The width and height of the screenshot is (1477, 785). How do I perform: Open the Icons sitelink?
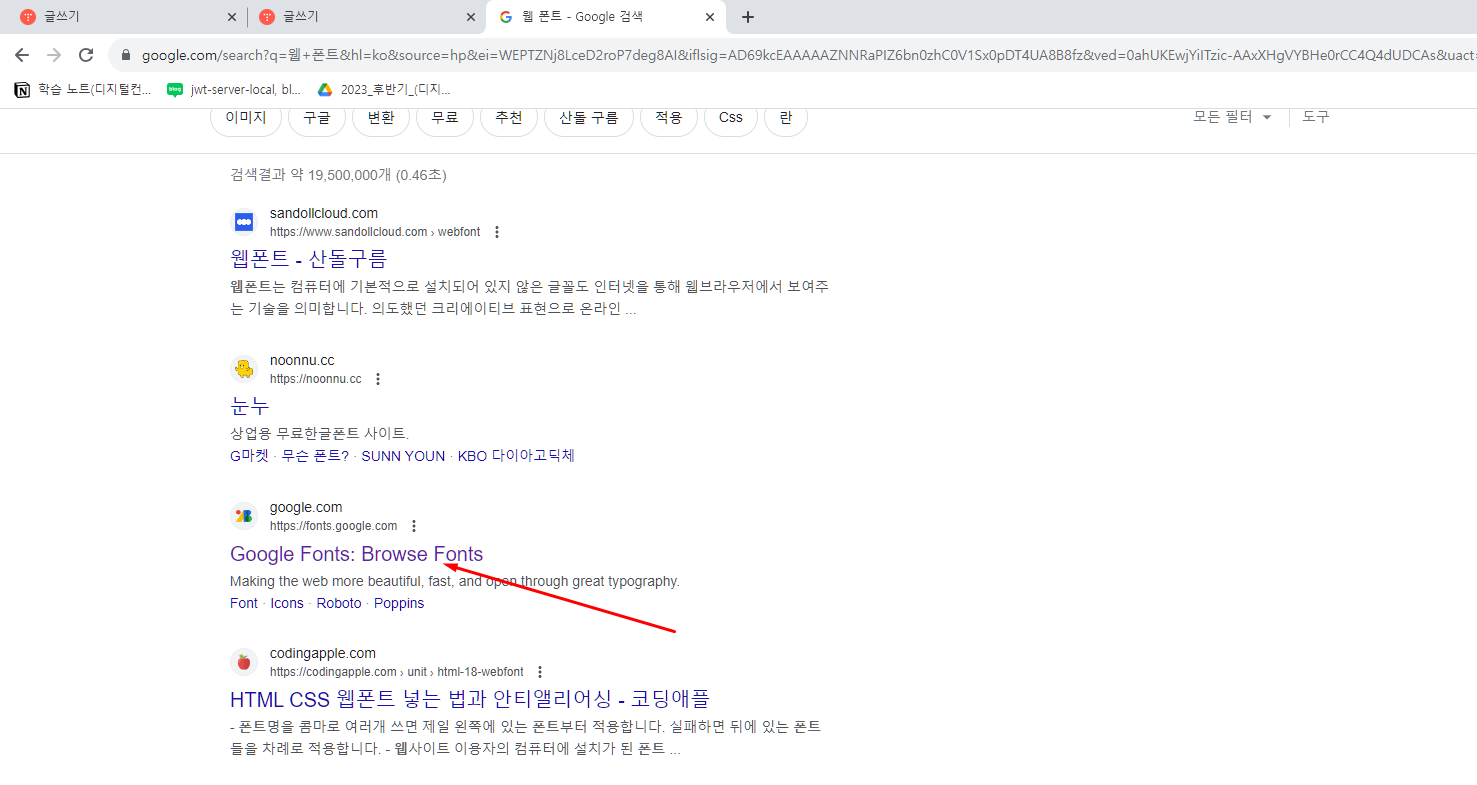tap(287, 603)
